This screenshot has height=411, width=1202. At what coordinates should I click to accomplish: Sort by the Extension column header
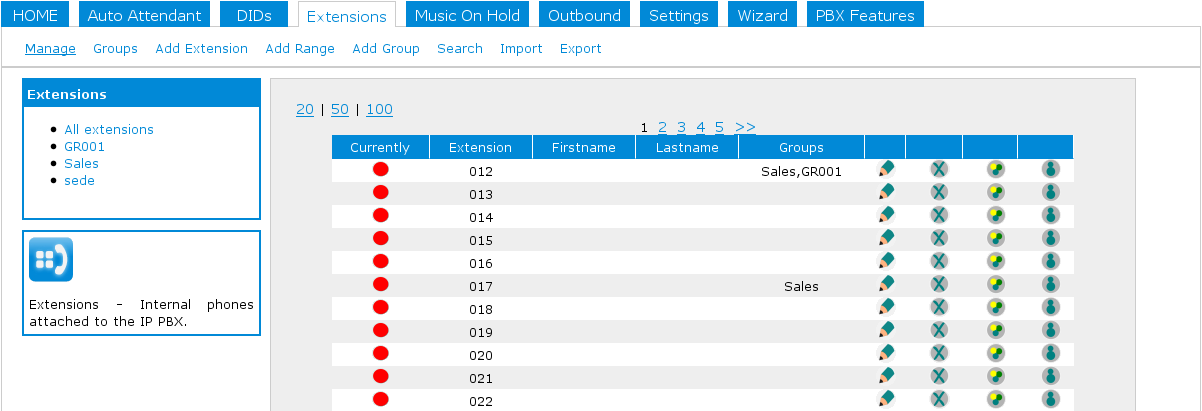click(x=480, y=147)
